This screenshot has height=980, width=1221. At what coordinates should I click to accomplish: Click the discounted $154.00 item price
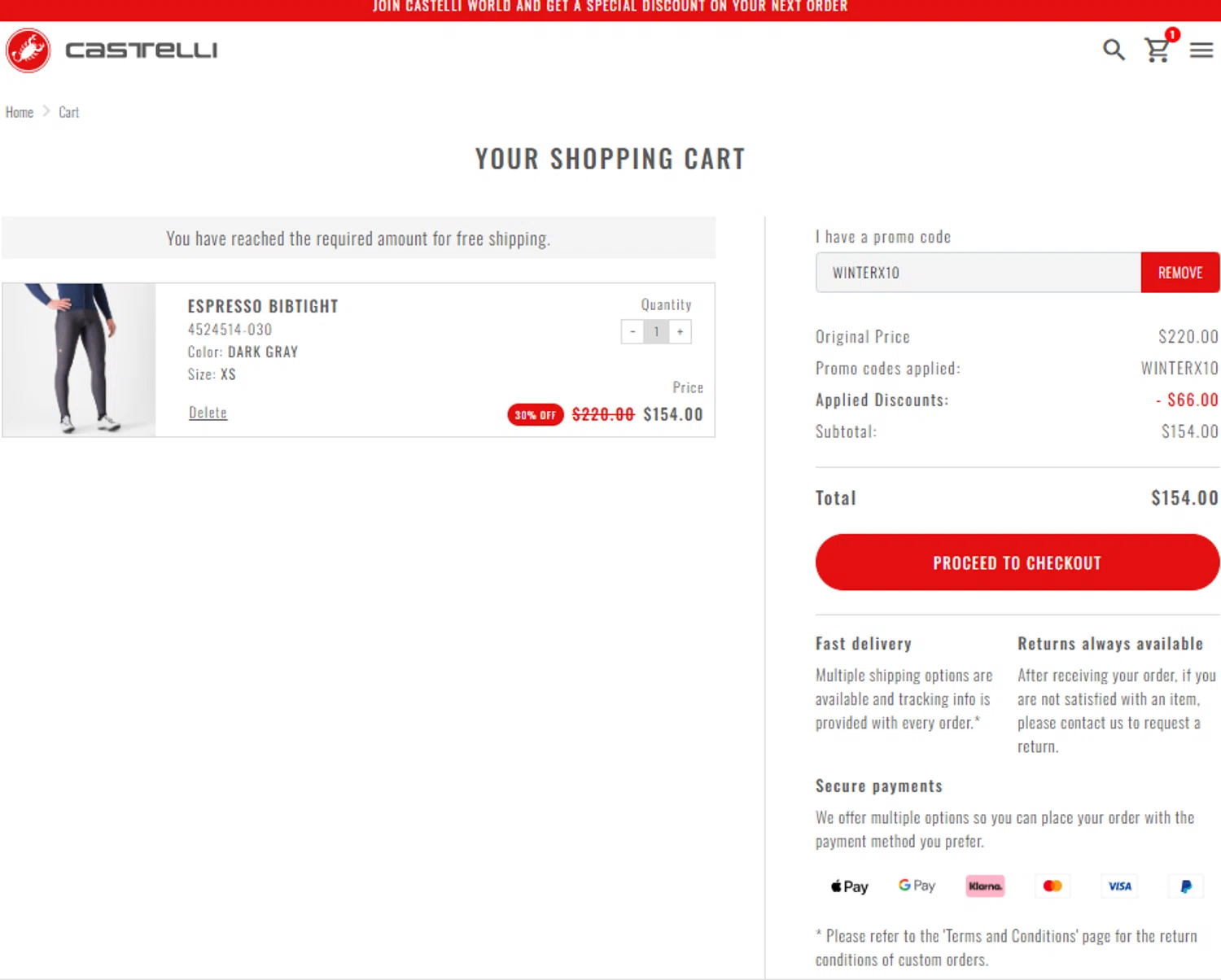673,414
